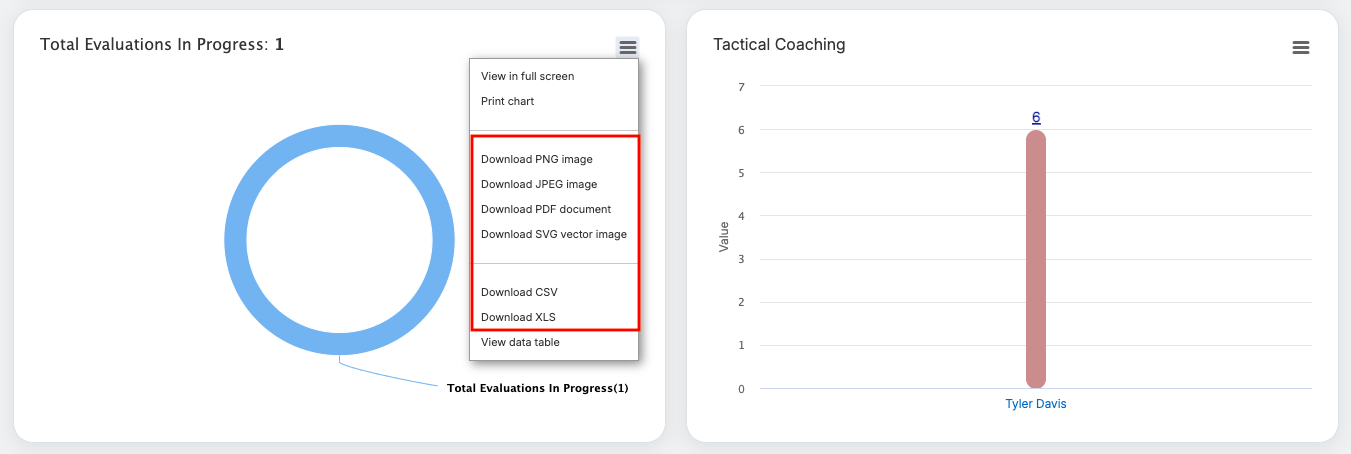Click Download PNG image
This screenshot has width=1351, height=454.
(536, 159)
